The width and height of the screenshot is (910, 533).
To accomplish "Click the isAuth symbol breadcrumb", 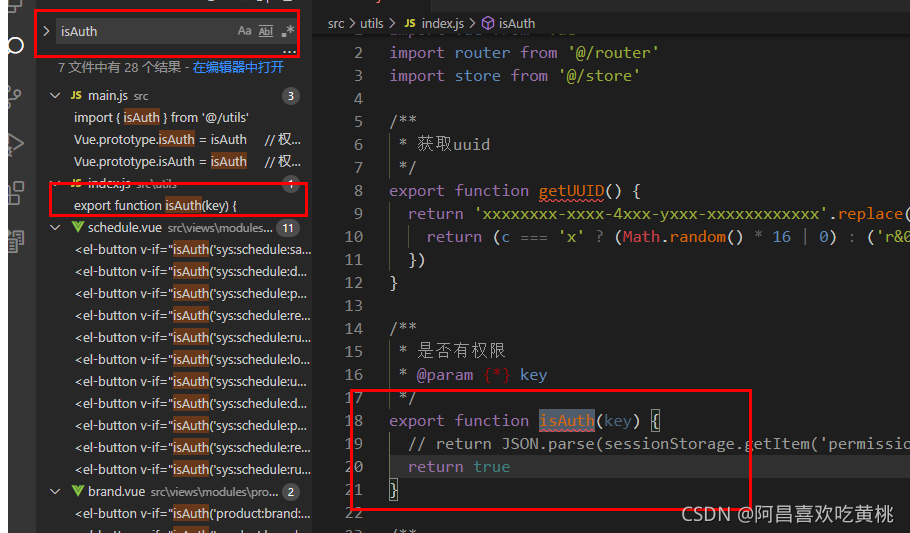I will pyautogui.click(x=517, y=24).
